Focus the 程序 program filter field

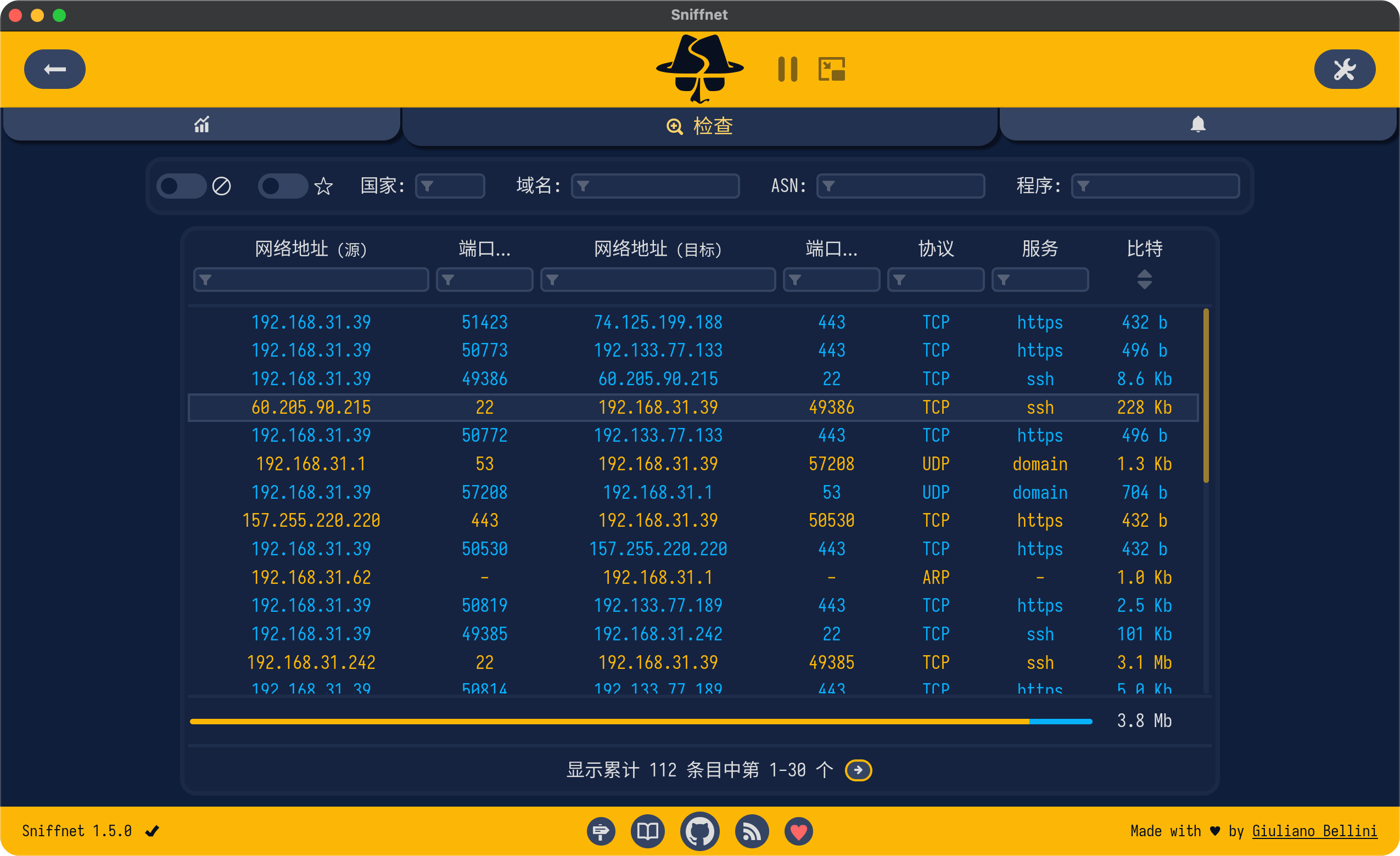[1155, 186]
